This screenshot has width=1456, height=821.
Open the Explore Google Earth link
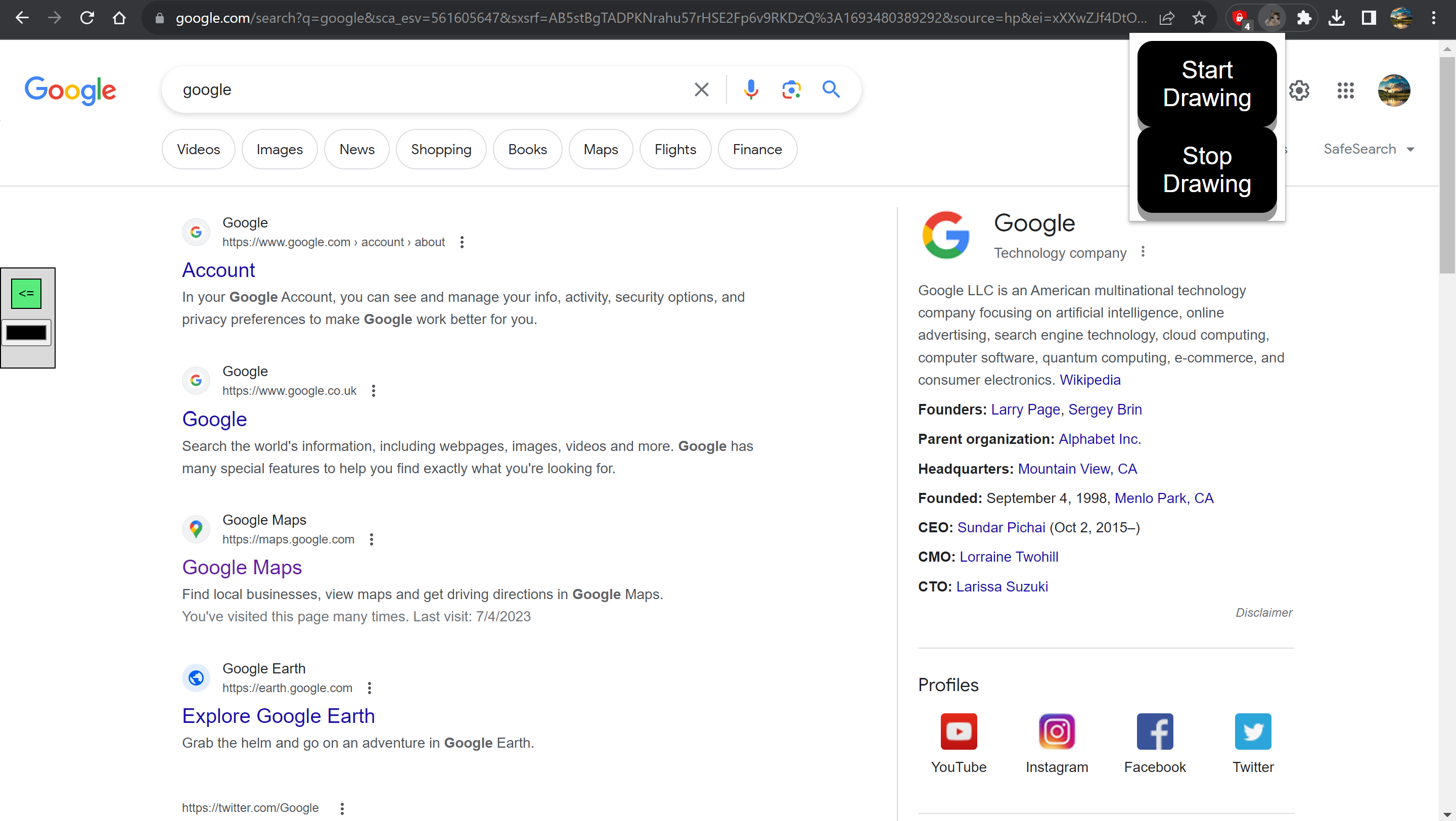(x=278, y=716)
